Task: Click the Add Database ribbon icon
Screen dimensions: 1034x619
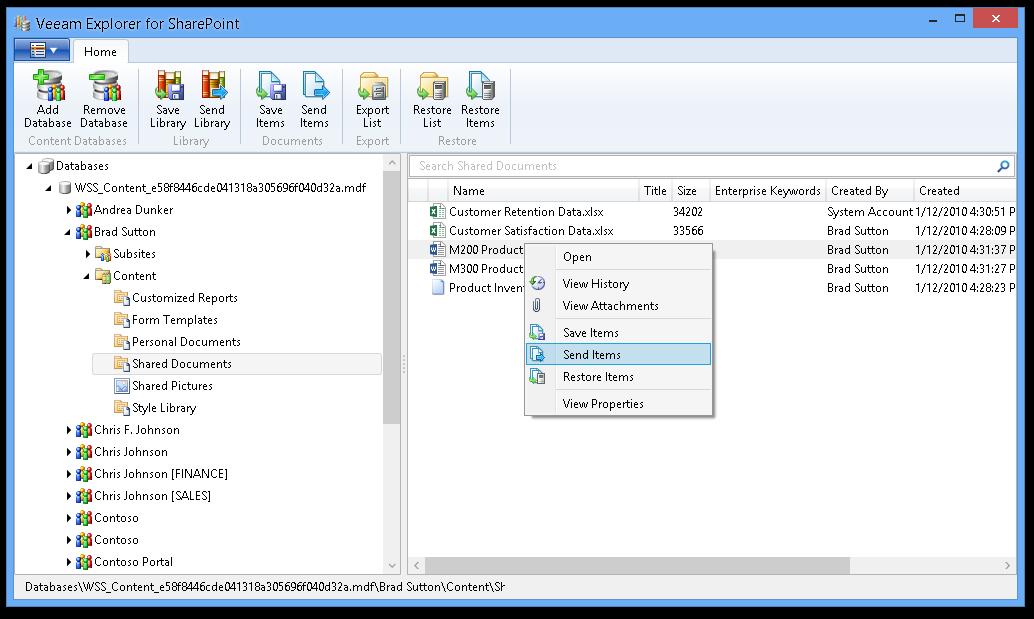Action: click(x=48, y=86)
